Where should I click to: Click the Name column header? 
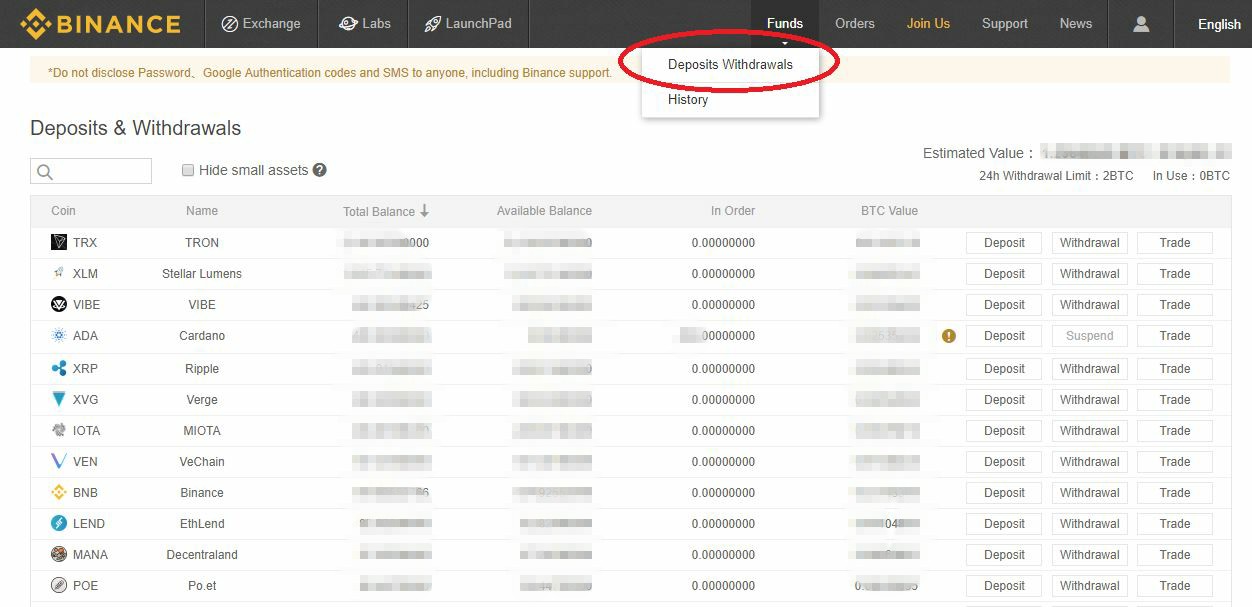coord(202,211)
